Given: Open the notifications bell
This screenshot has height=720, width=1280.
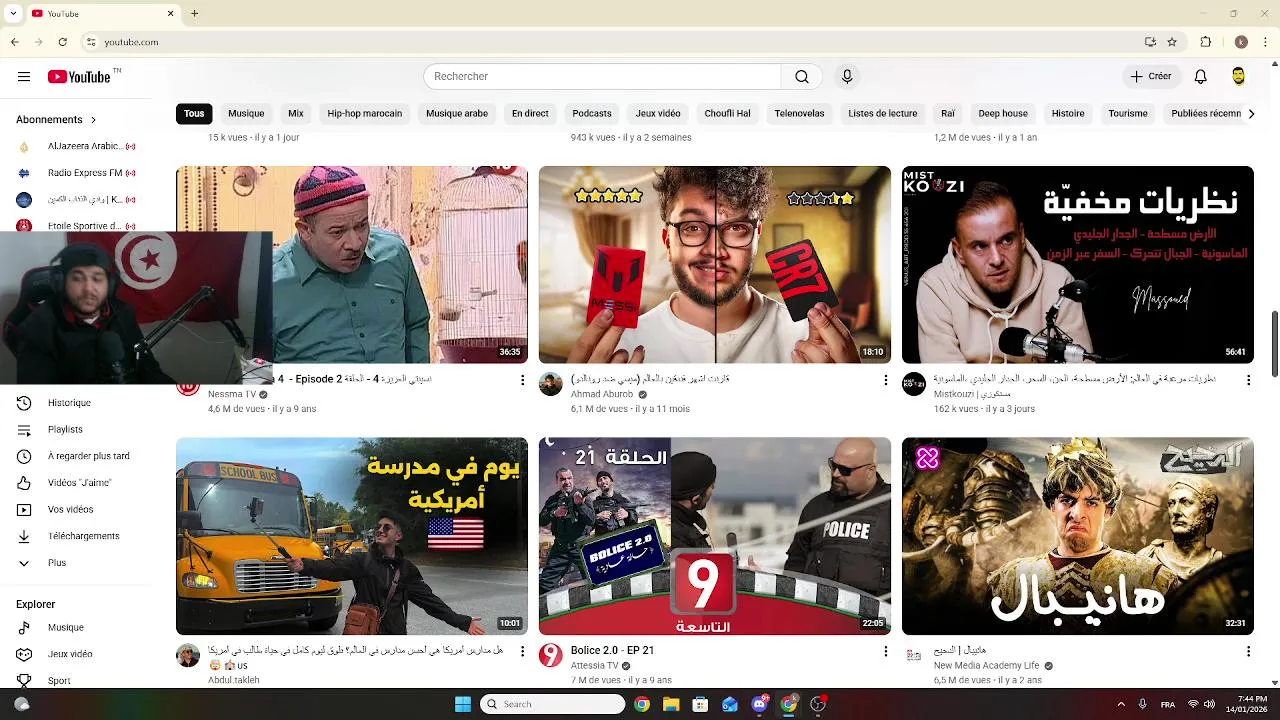Looking at the screenshot, I should click(1201, 77).
